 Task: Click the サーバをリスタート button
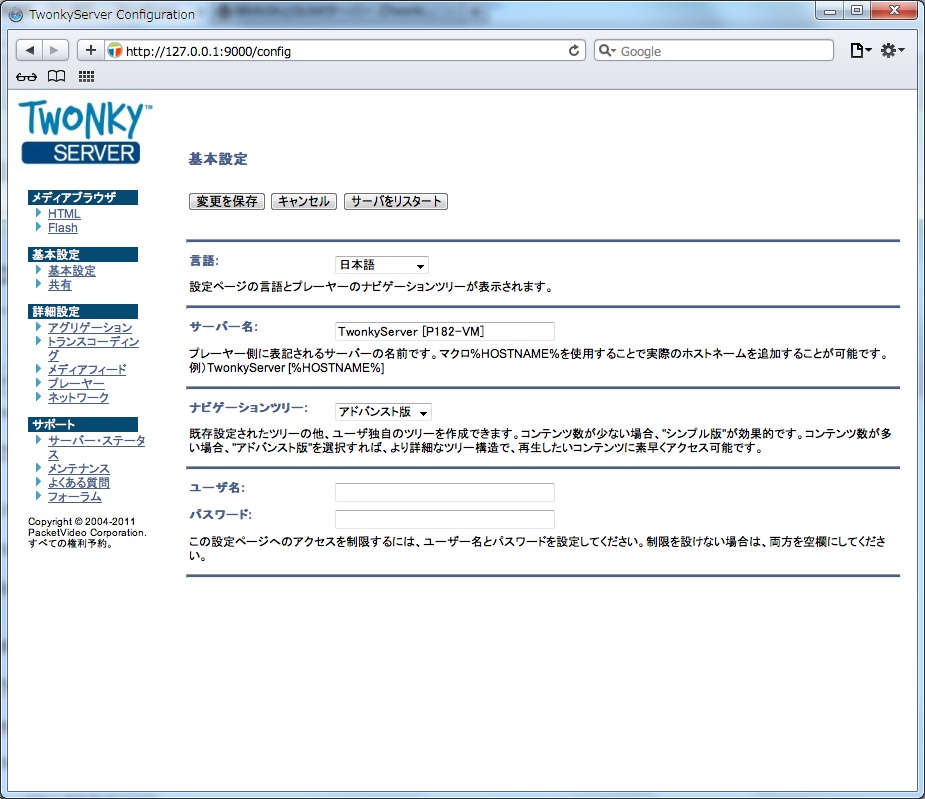pyautogui.click(x=396, y=201)
